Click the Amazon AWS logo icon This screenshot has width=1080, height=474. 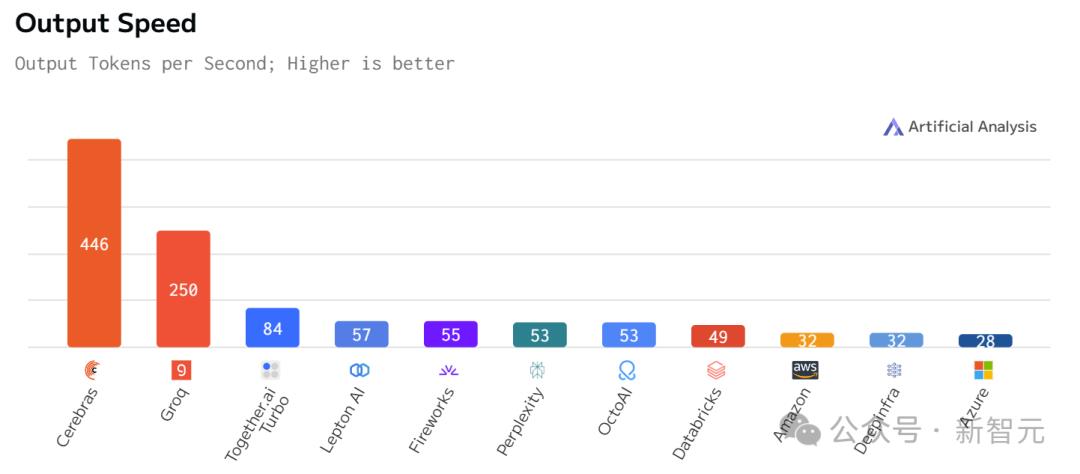coord(805,370)
